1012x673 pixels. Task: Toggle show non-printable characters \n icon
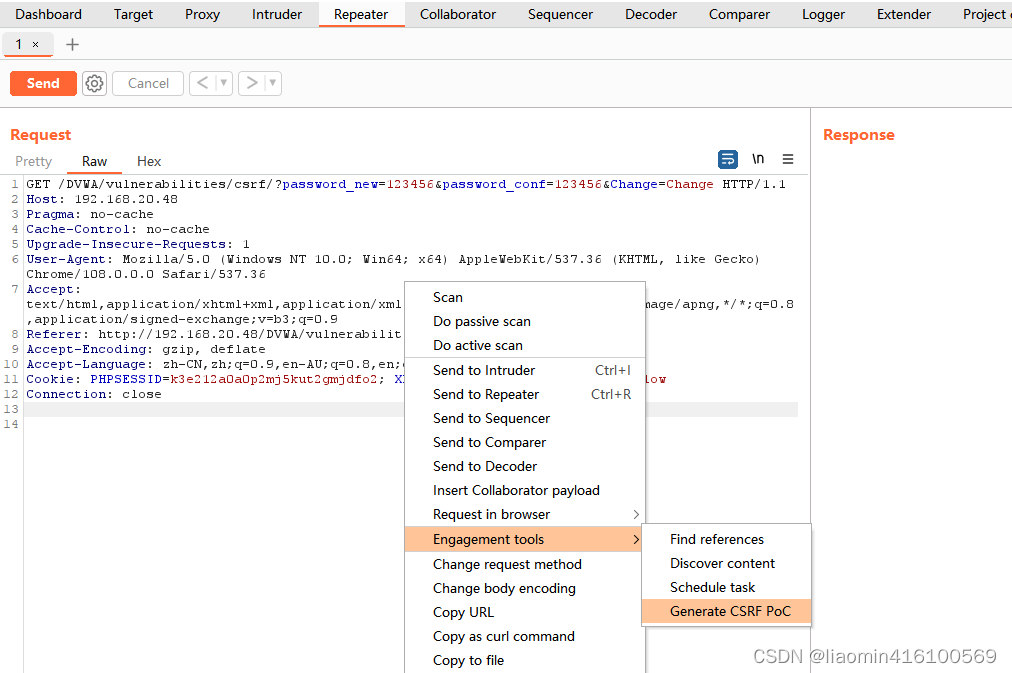pos(758,159)
